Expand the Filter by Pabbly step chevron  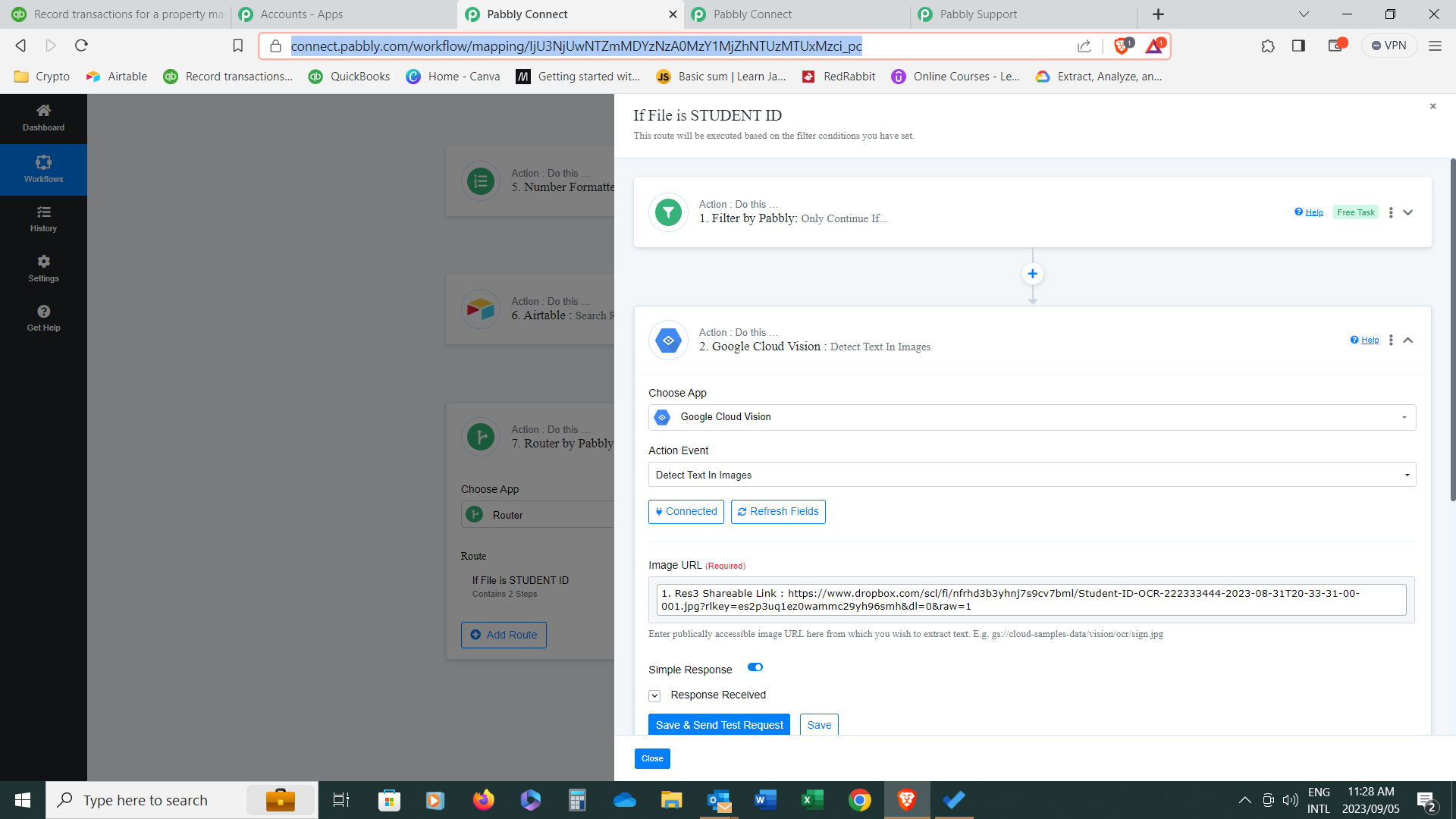1408,212
